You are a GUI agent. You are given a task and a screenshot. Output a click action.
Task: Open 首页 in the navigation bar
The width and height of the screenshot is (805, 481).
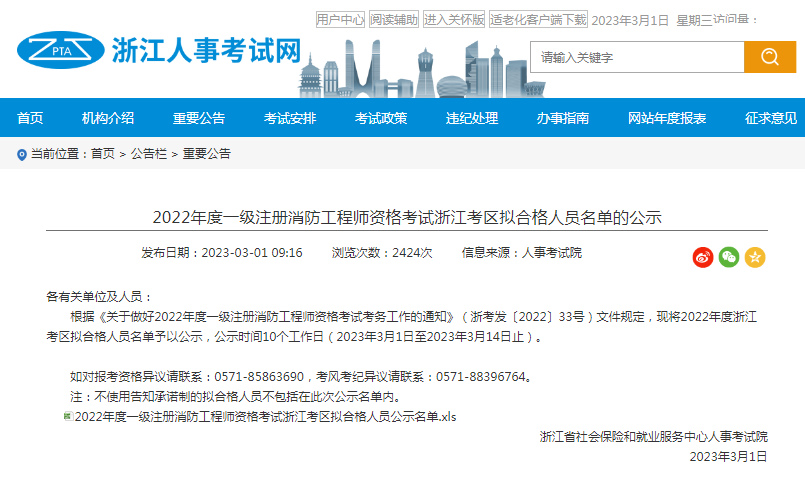[30, 118]
